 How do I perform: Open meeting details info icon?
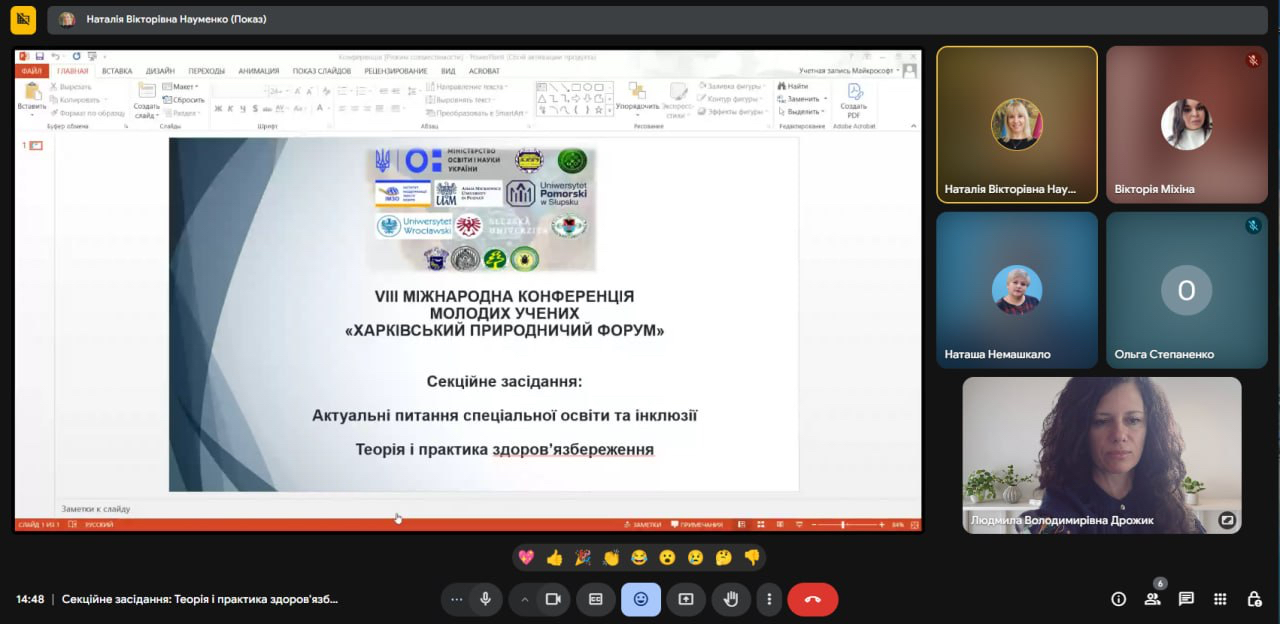pyautogui.click(x=1119, y=599)
